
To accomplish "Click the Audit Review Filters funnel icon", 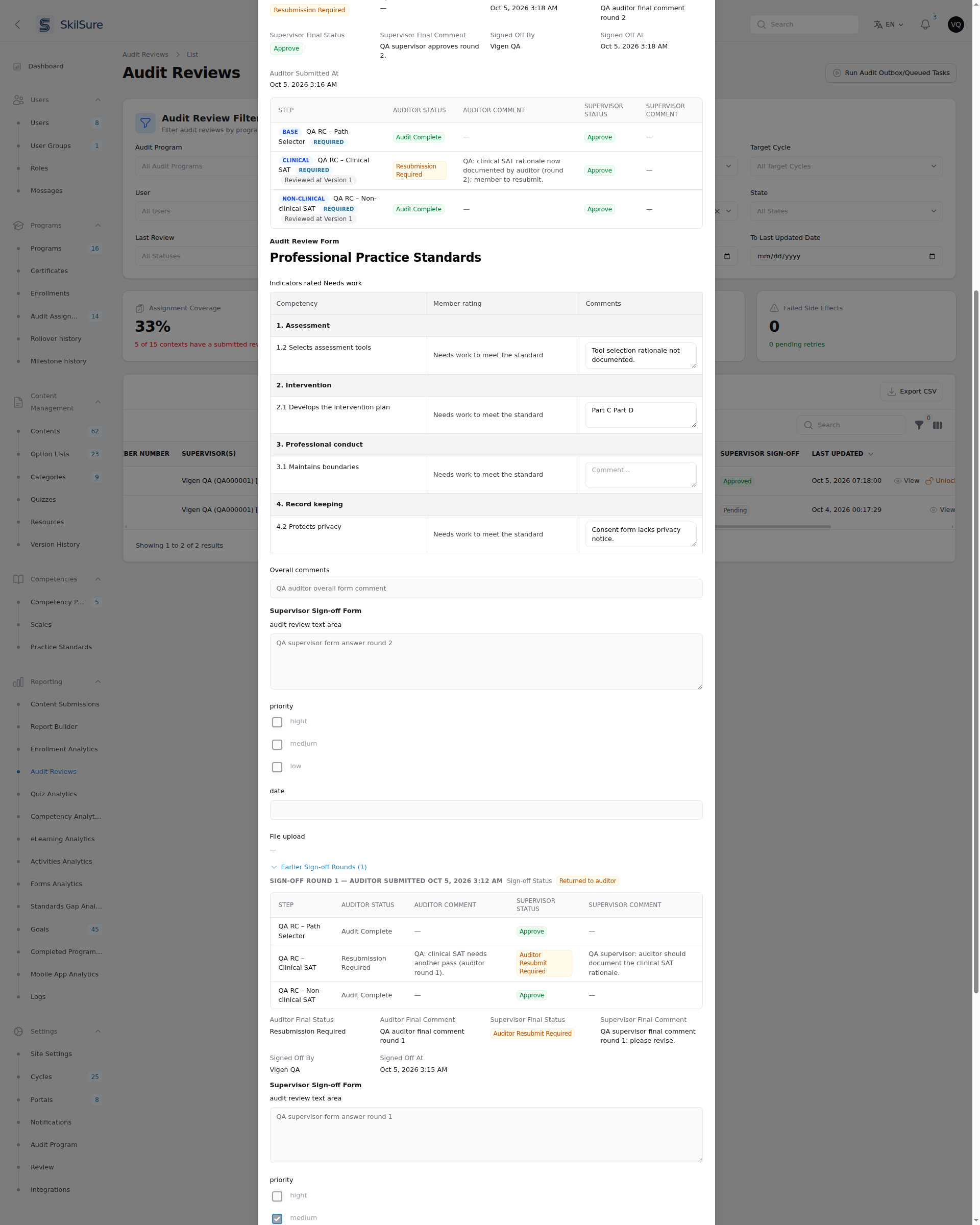I will [145, 122].
